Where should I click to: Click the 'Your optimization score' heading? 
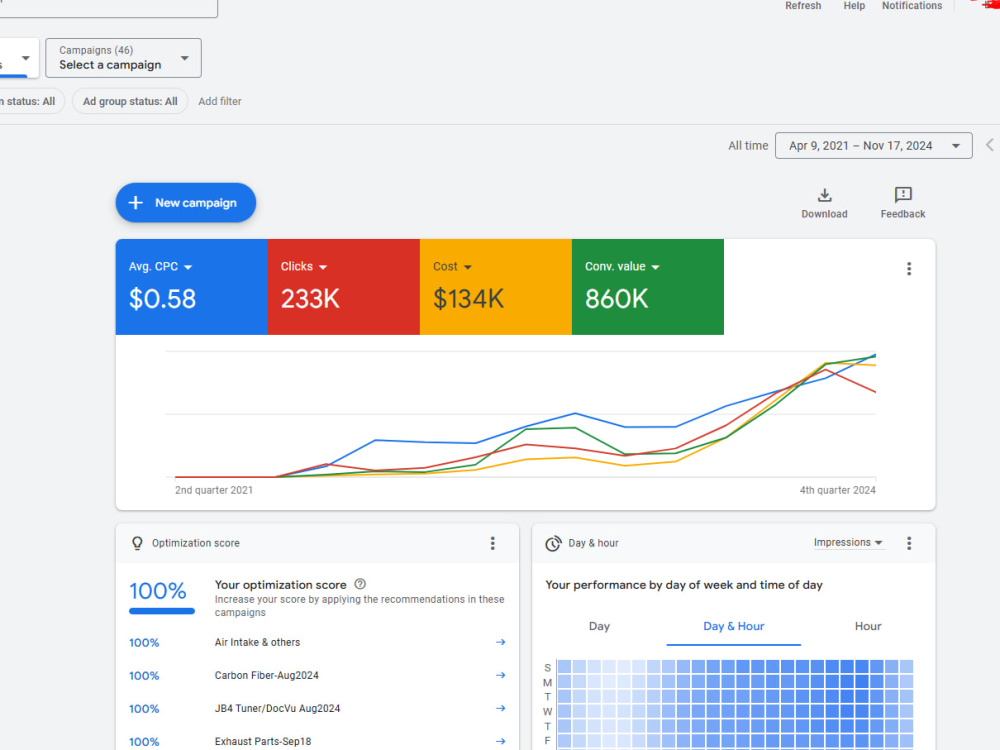281,584
